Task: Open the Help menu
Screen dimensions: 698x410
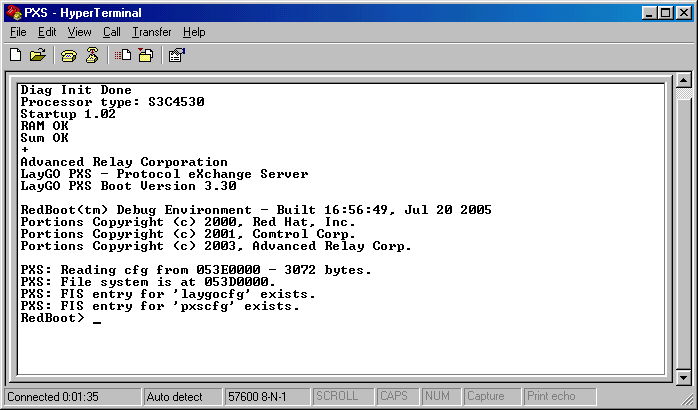Action: click(x=194, y=32)
